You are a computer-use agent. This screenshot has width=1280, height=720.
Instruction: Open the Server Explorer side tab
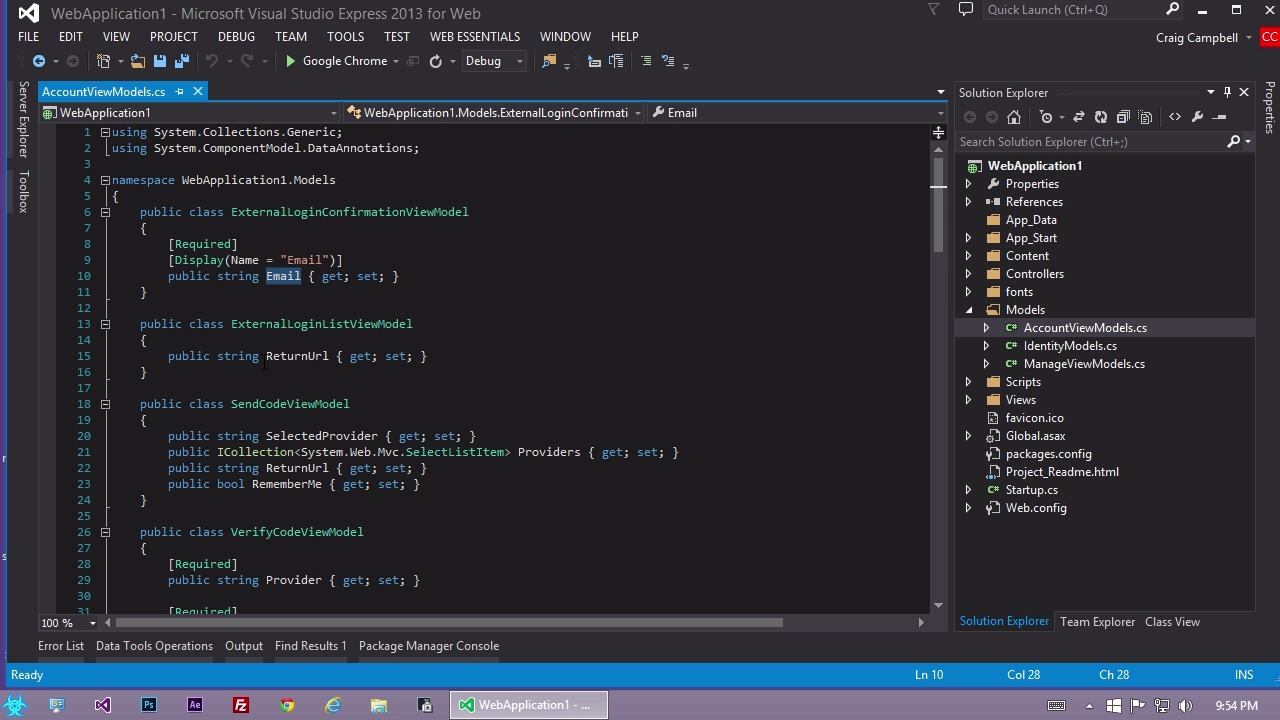click(x=23, y=120)
